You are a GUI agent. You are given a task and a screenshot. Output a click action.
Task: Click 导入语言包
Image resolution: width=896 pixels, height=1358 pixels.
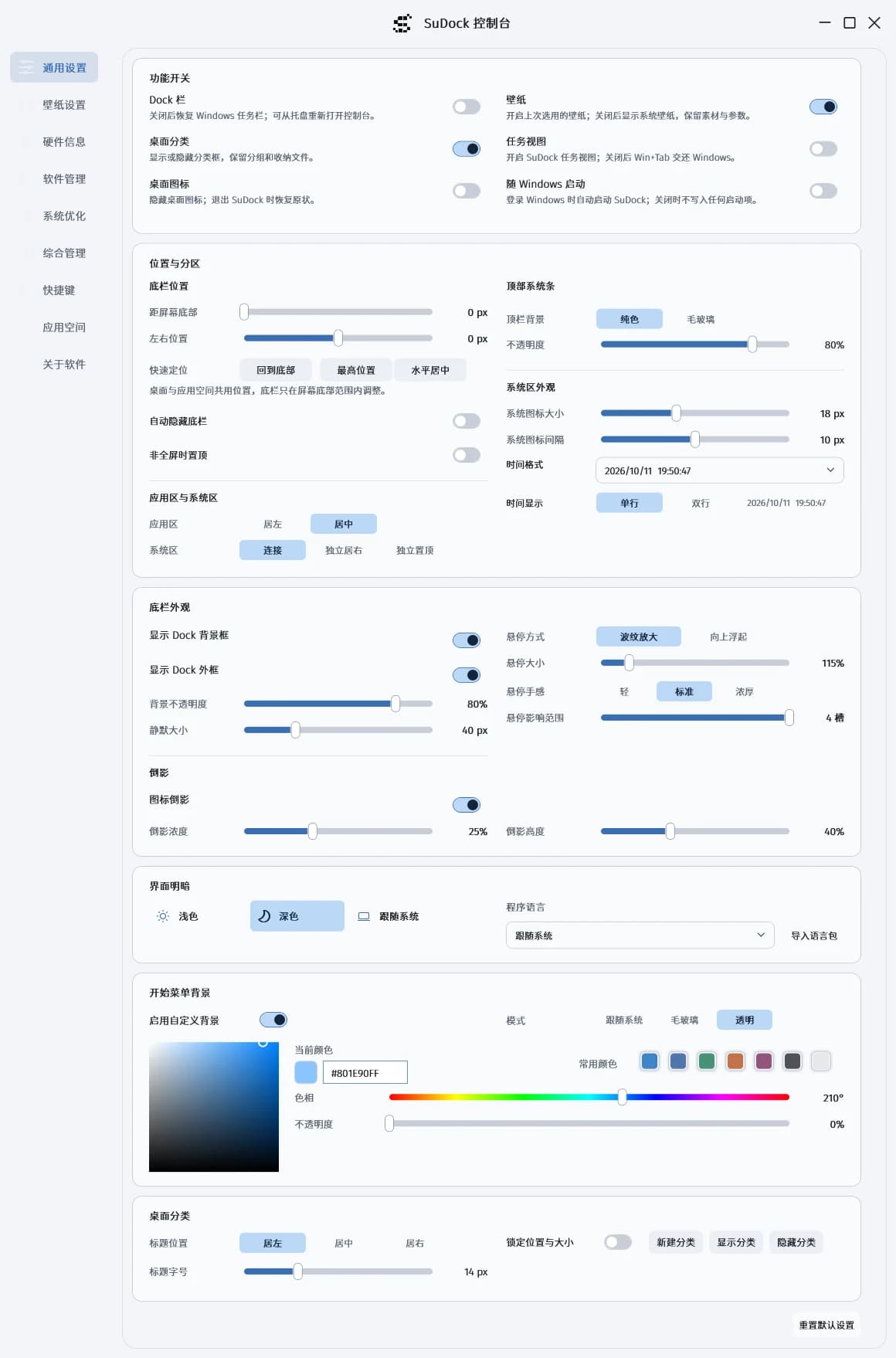click(814, 935)
